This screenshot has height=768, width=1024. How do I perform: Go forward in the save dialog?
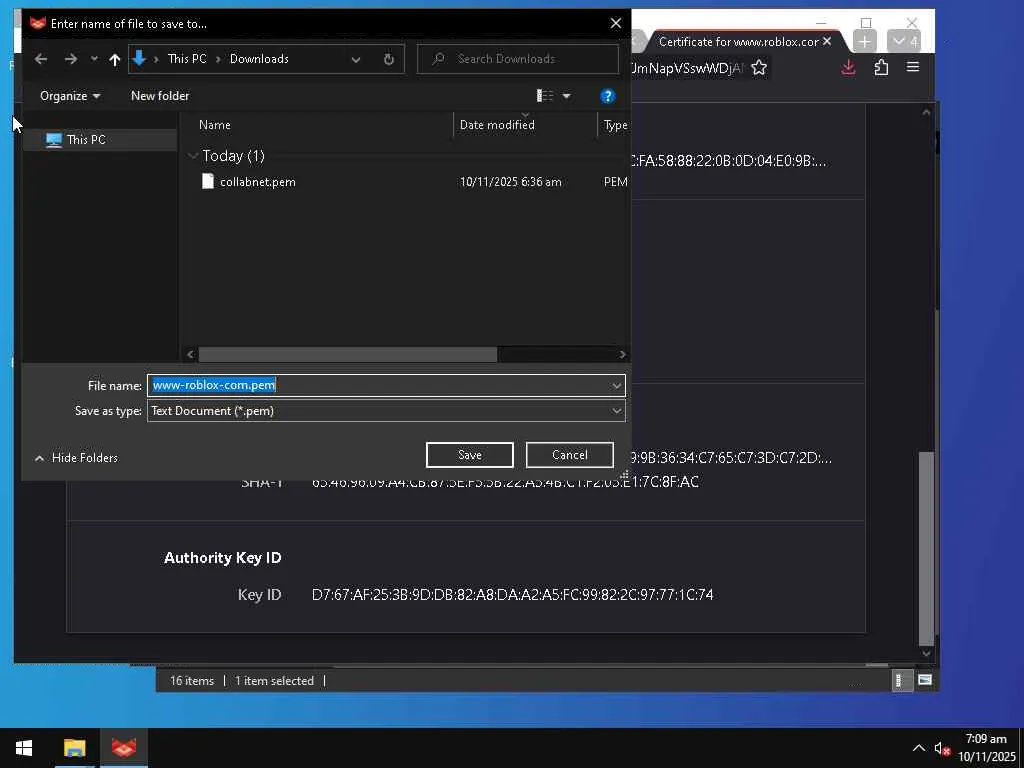click(71, 59)
